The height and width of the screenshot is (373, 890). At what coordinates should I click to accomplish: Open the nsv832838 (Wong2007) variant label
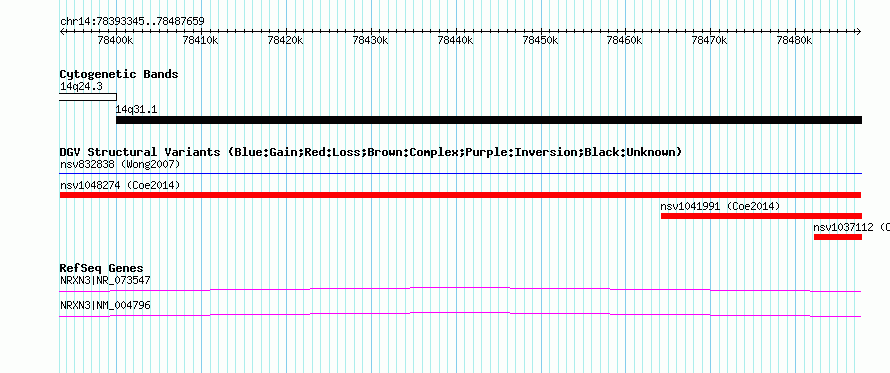pyautogui.click(x=120, y=165)
